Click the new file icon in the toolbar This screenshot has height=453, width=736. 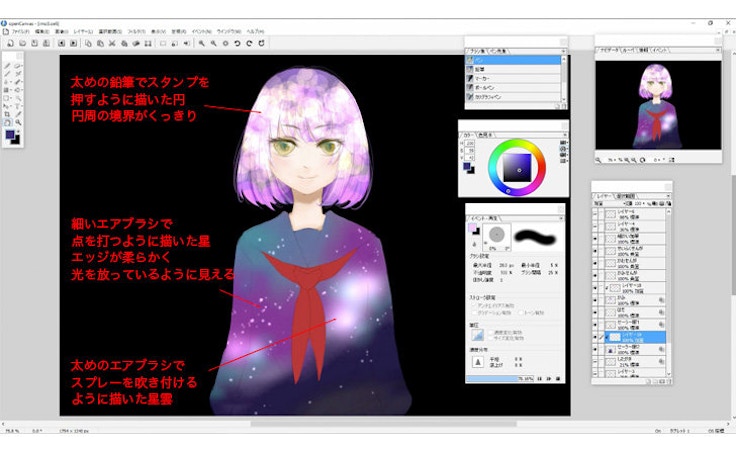coord(8,44)
